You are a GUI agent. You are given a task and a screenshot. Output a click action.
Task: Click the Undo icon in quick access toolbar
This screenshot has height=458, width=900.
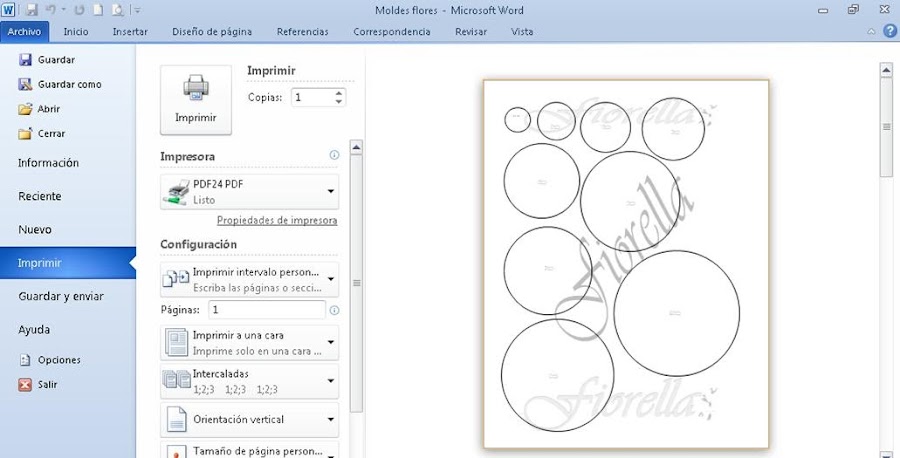pyautogui.click(x=51, y=10)
